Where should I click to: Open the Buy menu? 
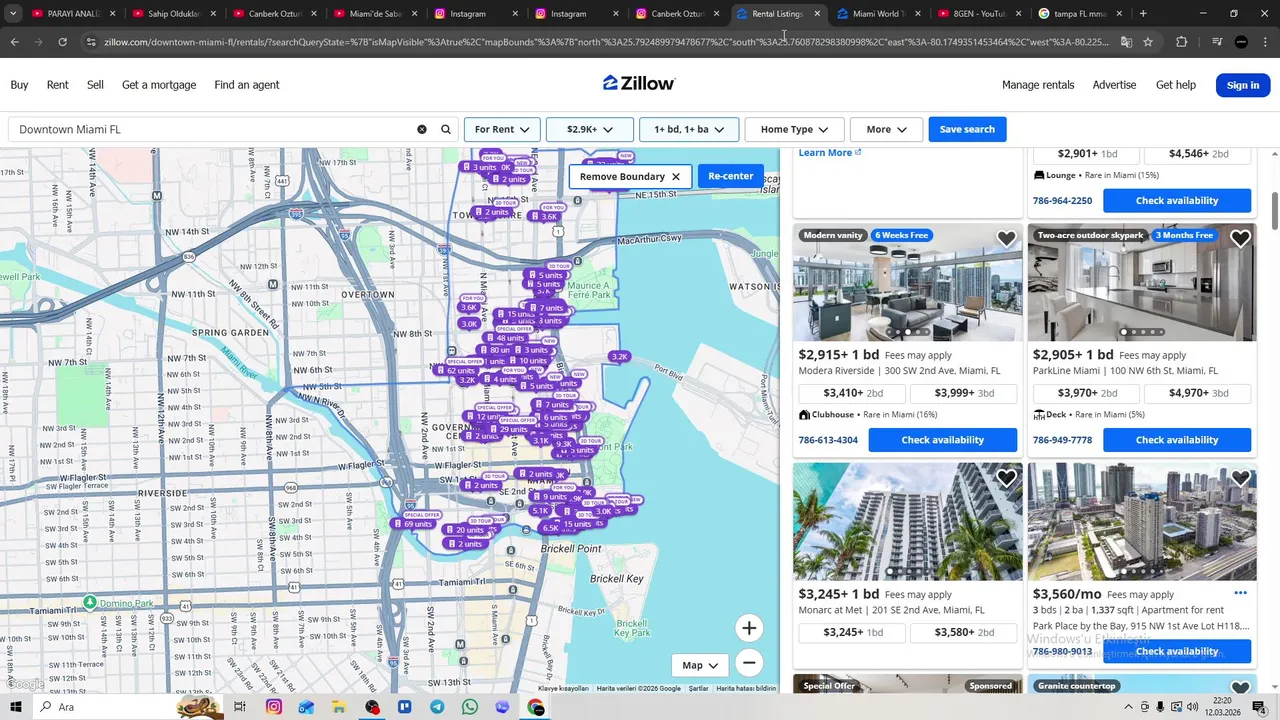tap(19, 85)
